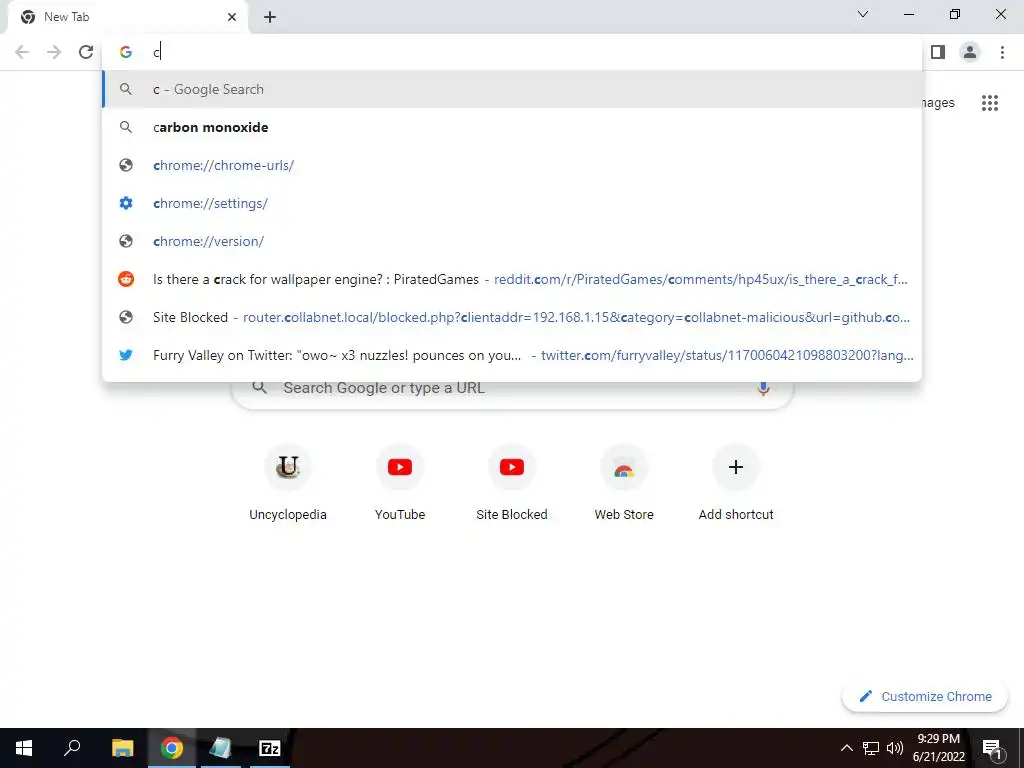Open Windows taskbar search
The height and width of the screenshot is (768, 1024).
coord(72,748)
